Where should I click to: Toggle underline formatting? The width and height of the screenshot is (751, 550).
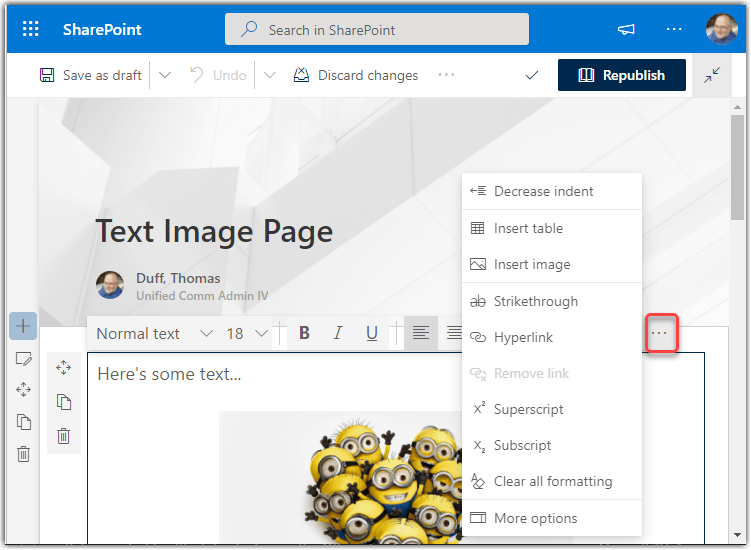(x=372, y=333)
